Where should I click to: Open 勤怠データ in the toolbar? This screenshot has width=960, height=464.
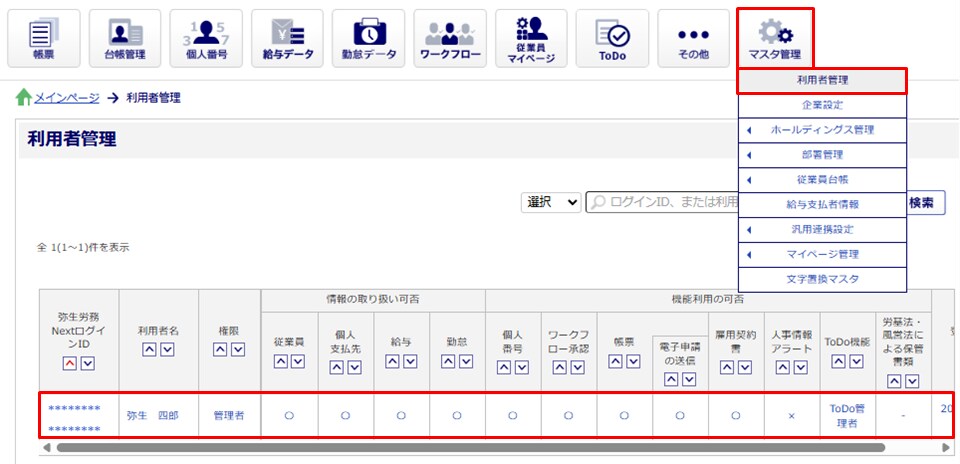[367, 38]
